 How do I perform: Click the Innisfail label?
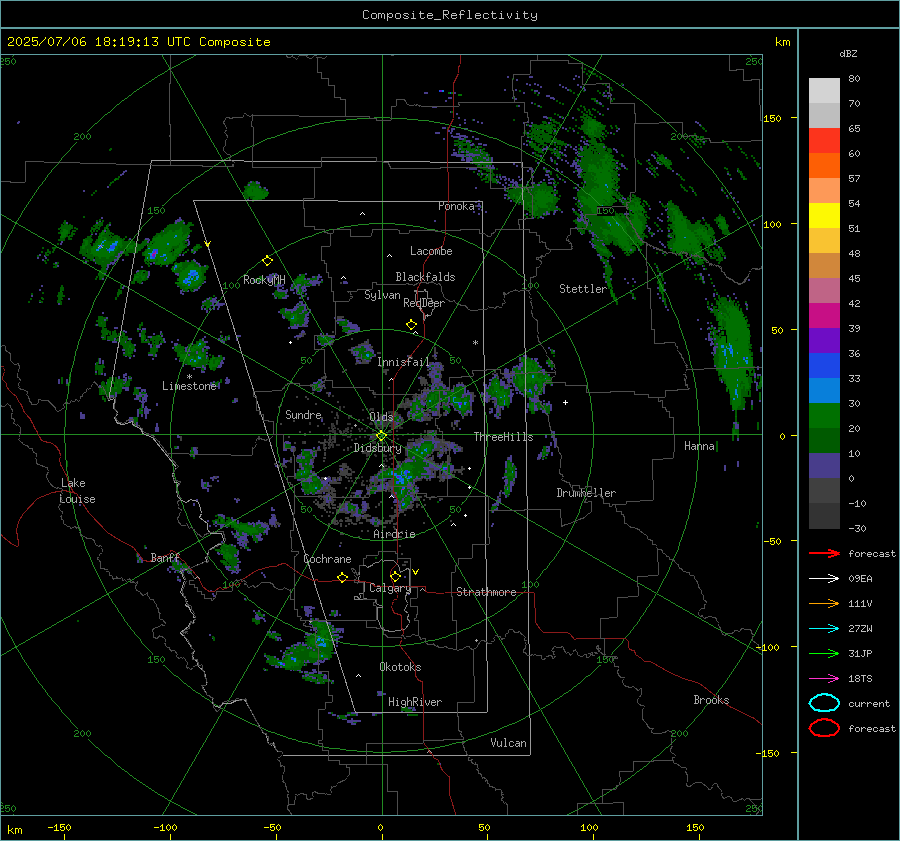(403, 362)
